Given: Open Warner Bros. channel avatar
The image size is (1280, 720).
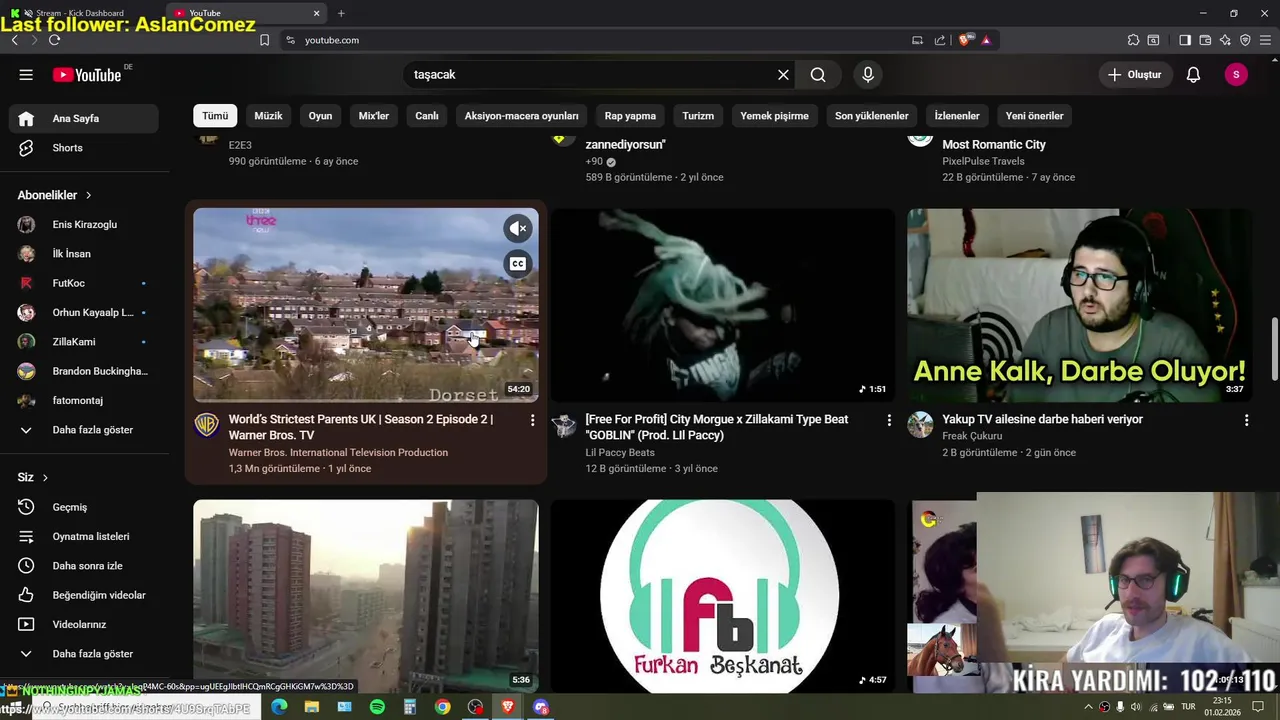Looking at the screenshot, I should 206,425.
